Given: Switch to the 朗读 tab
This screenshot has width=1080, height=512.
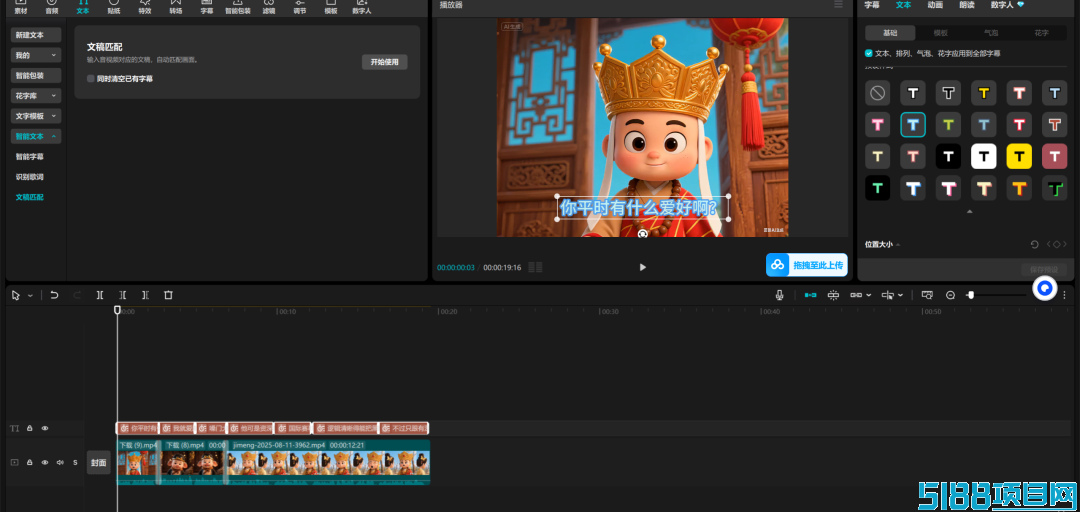Looking at the screenshot, I should [966, 5].
